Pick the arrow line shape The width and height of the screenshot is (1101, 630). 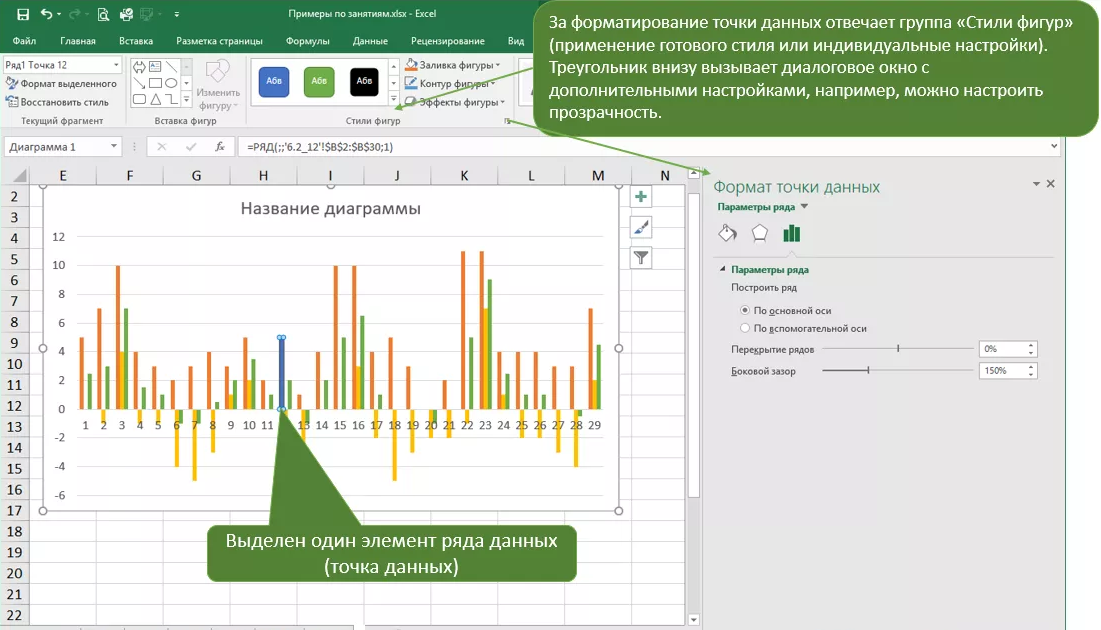click(x=139, y=83)
